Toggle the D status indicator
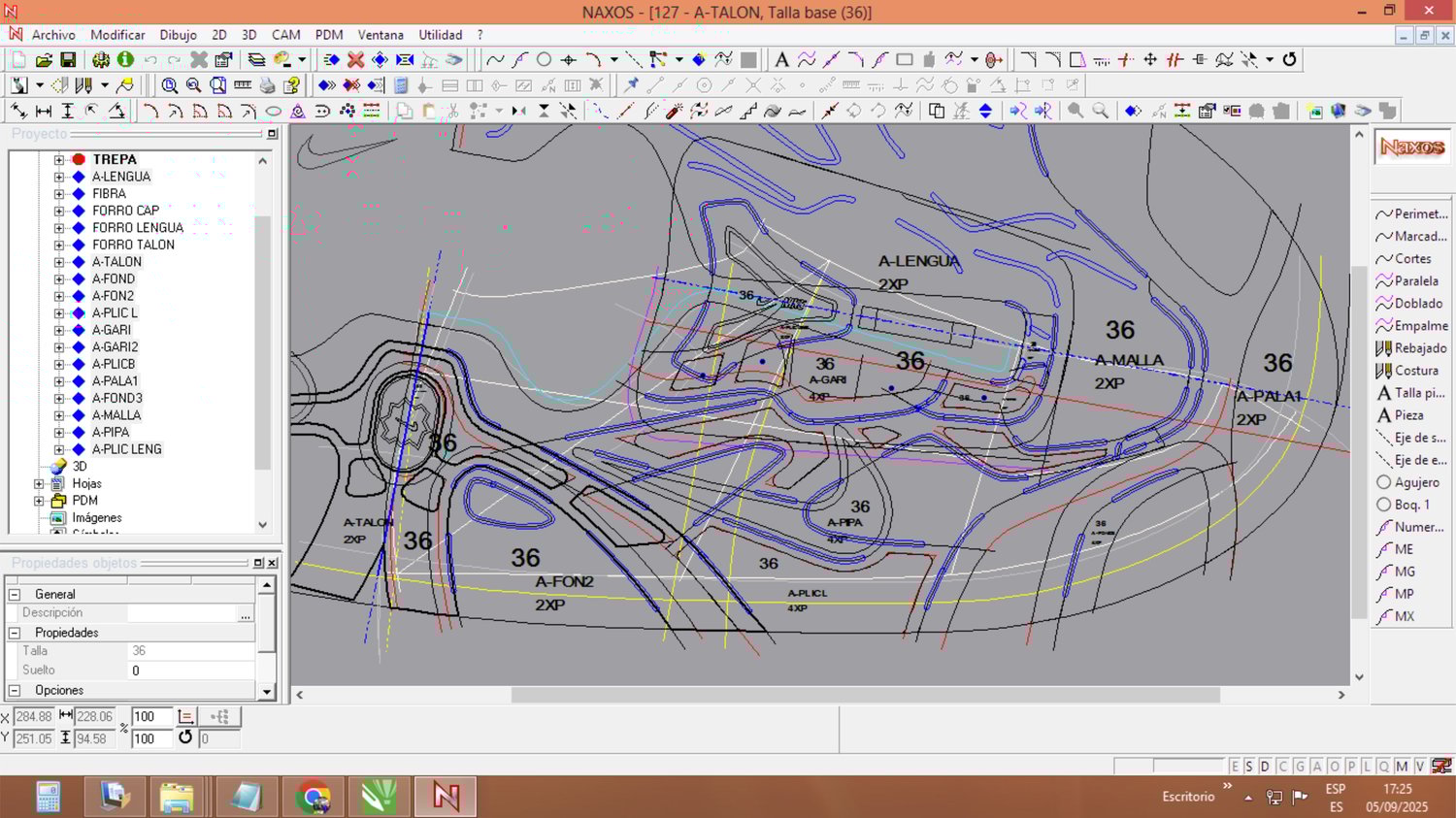1456x818 pixels. tap(1265, 767)
